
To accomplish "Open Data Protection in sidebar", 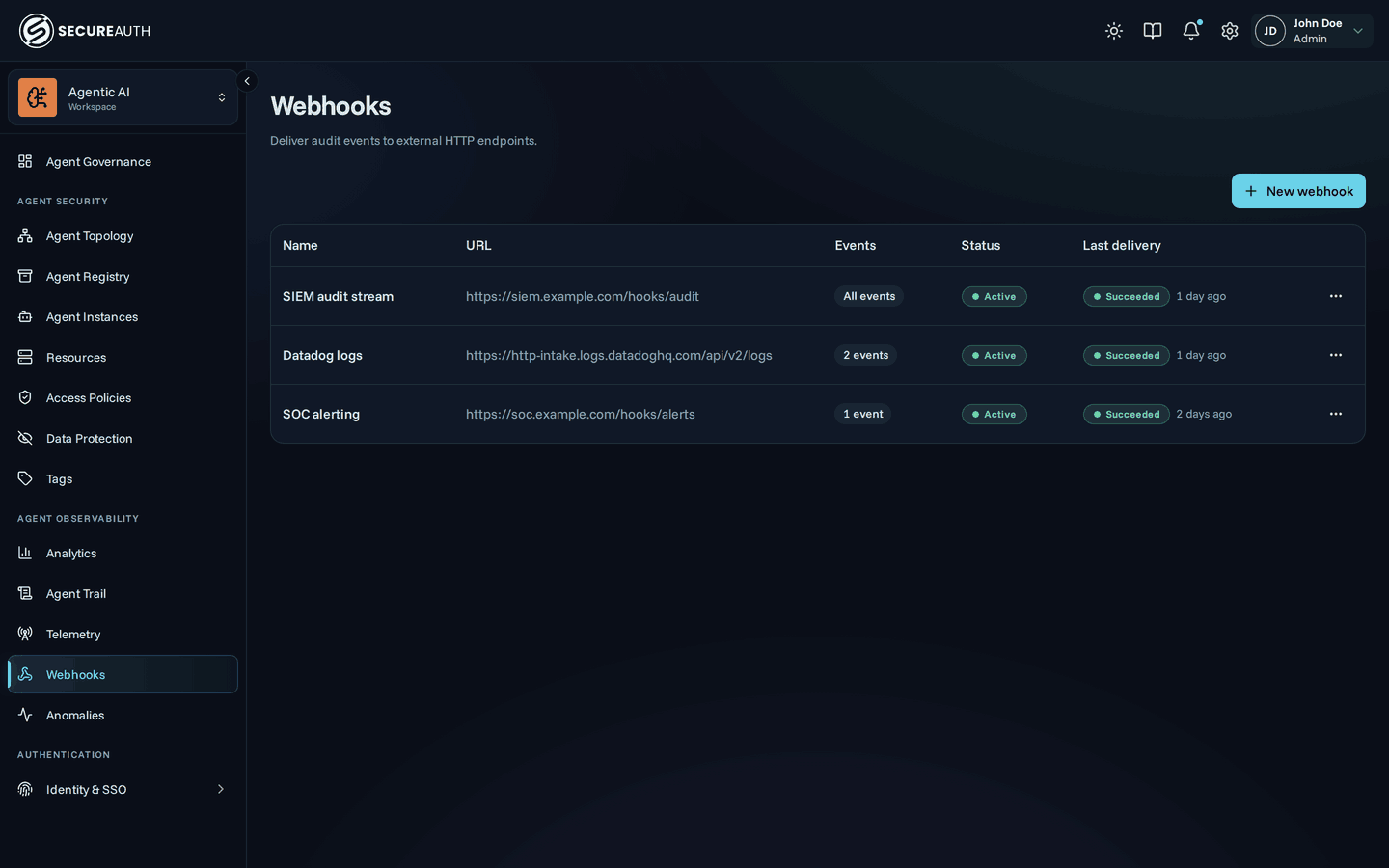I will pyautogui.click(x=123, y=438).
